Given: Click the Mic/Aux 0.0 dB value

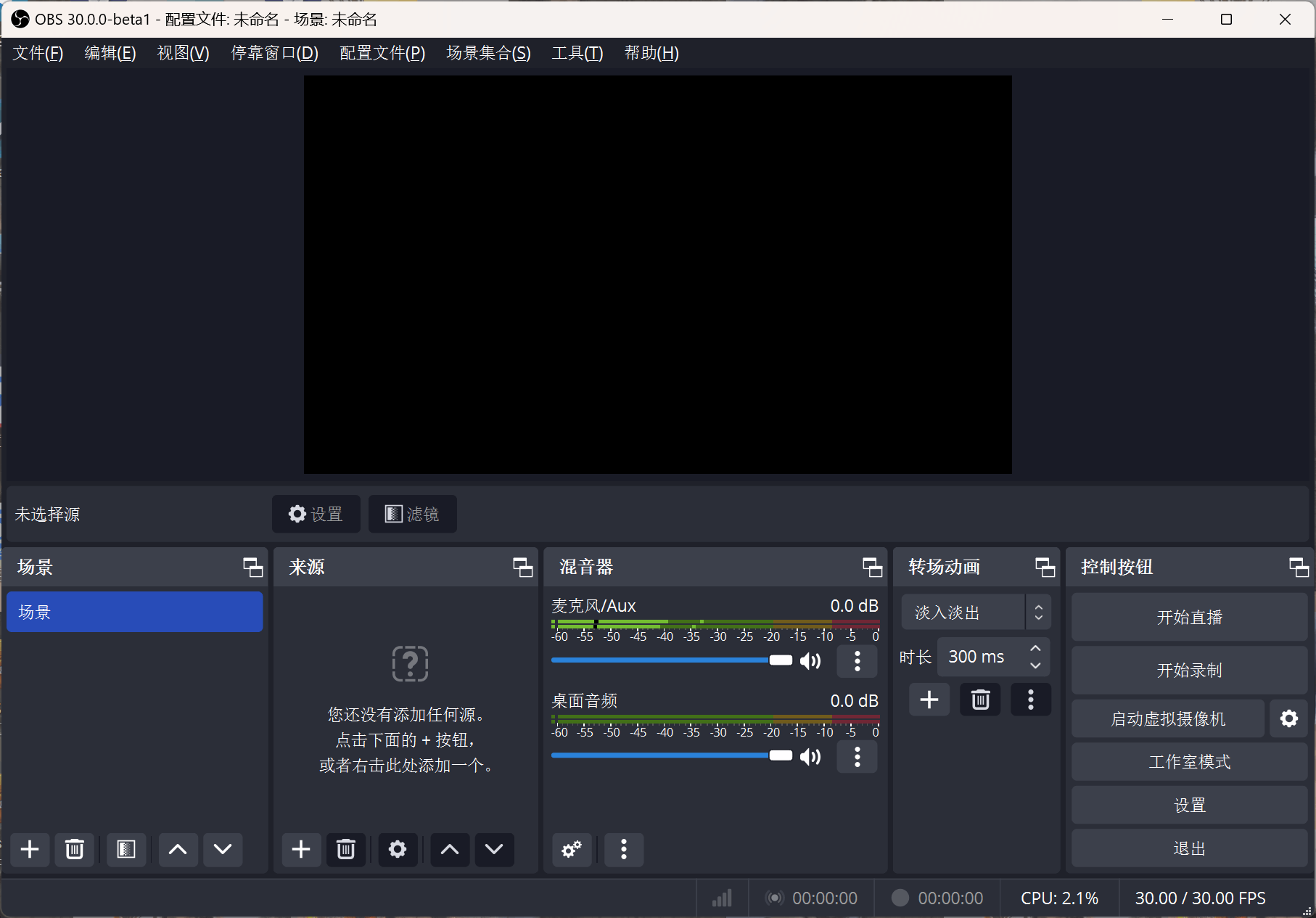Looking at the screenshot, I should coord(855,606).
